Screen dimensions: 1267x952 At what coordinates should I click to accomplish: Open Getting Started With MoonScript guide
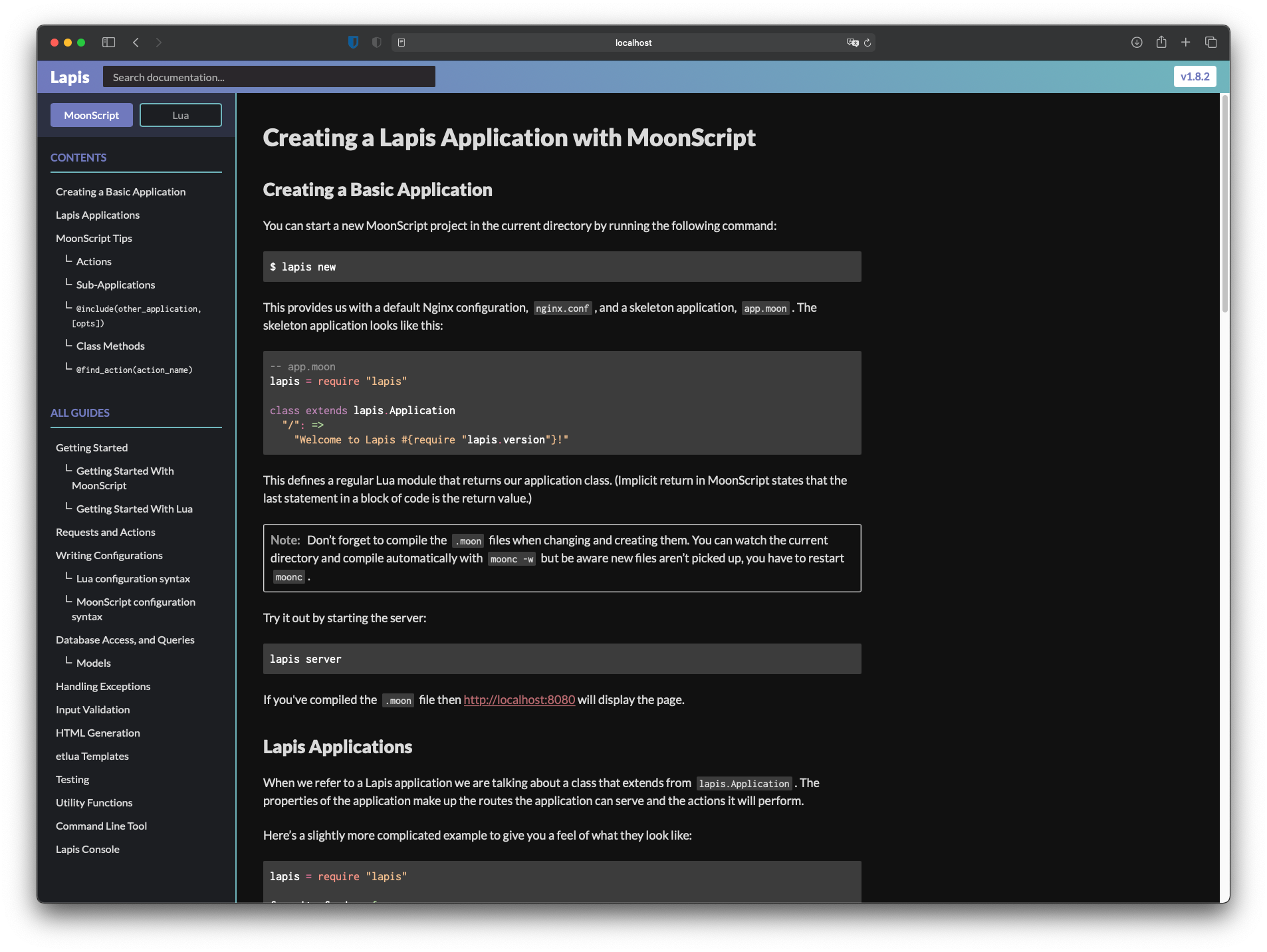123,478
